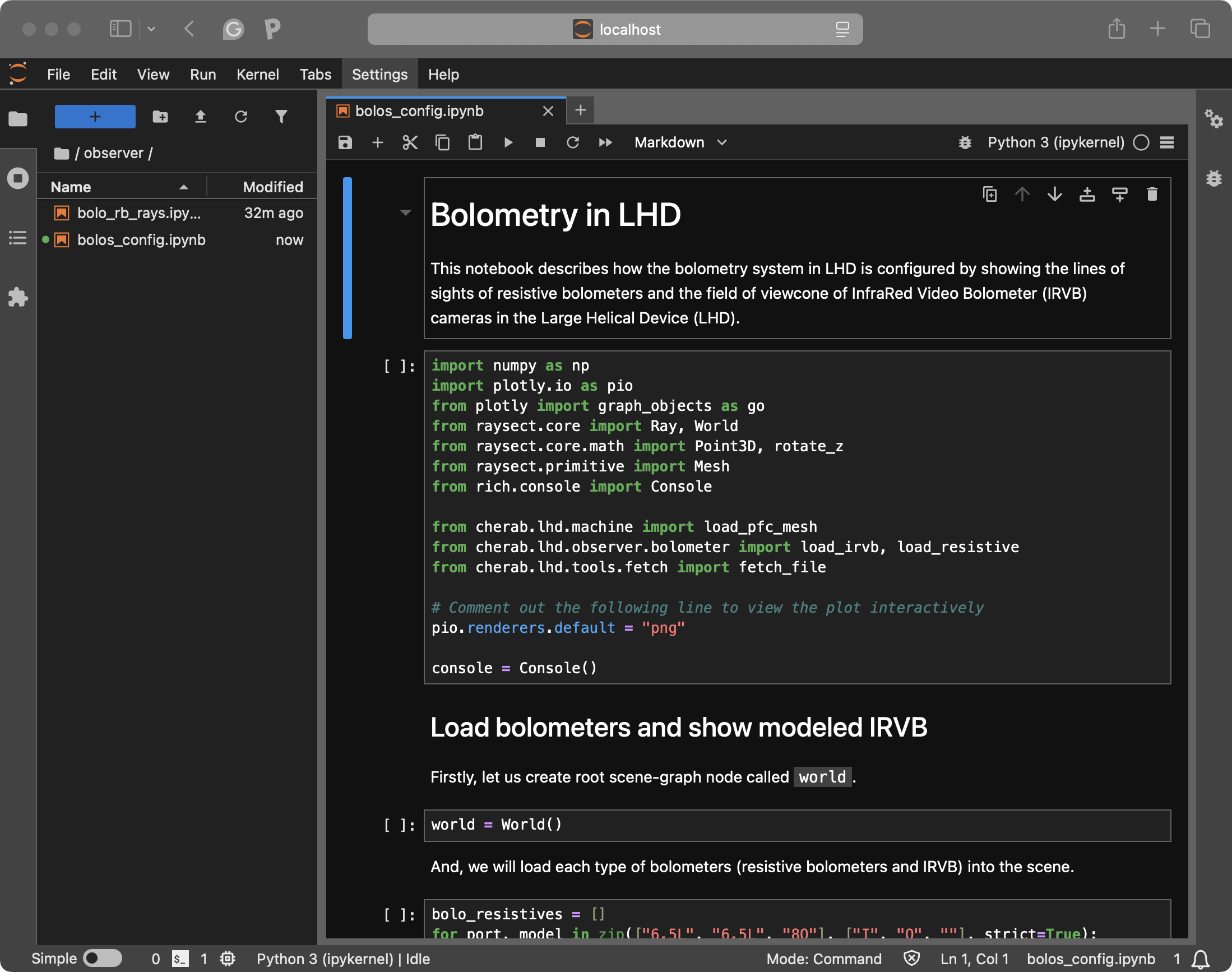1232x972 pixels.
Task: Copy the selected cell
Action: [x=442, y=142]
